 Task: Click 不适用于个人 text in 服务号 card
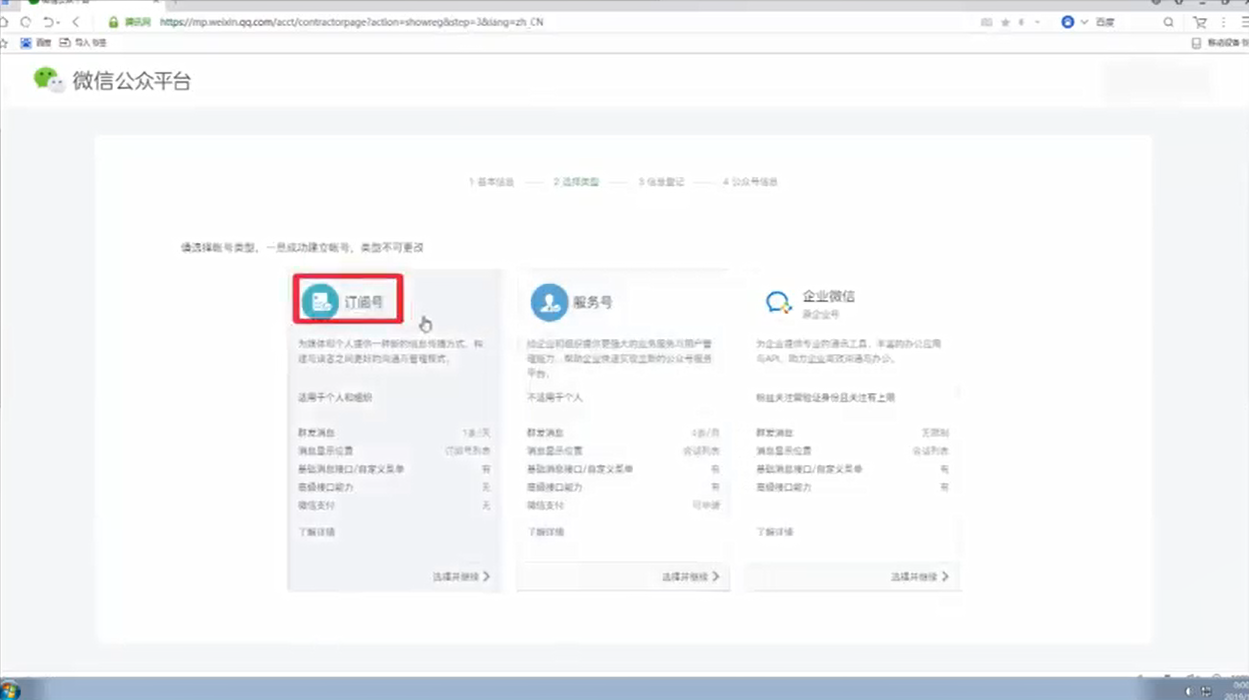click(554, 397)
